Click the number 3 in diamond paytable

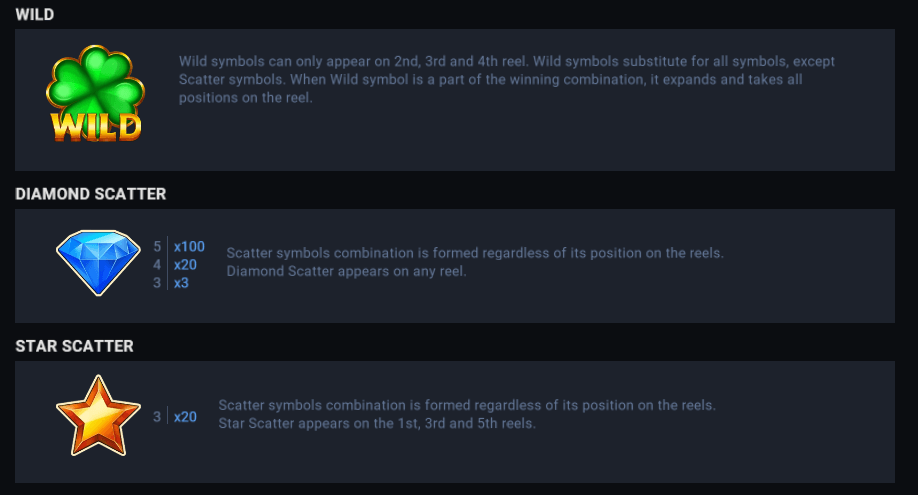pyautogui.click(x=157, y=283)
